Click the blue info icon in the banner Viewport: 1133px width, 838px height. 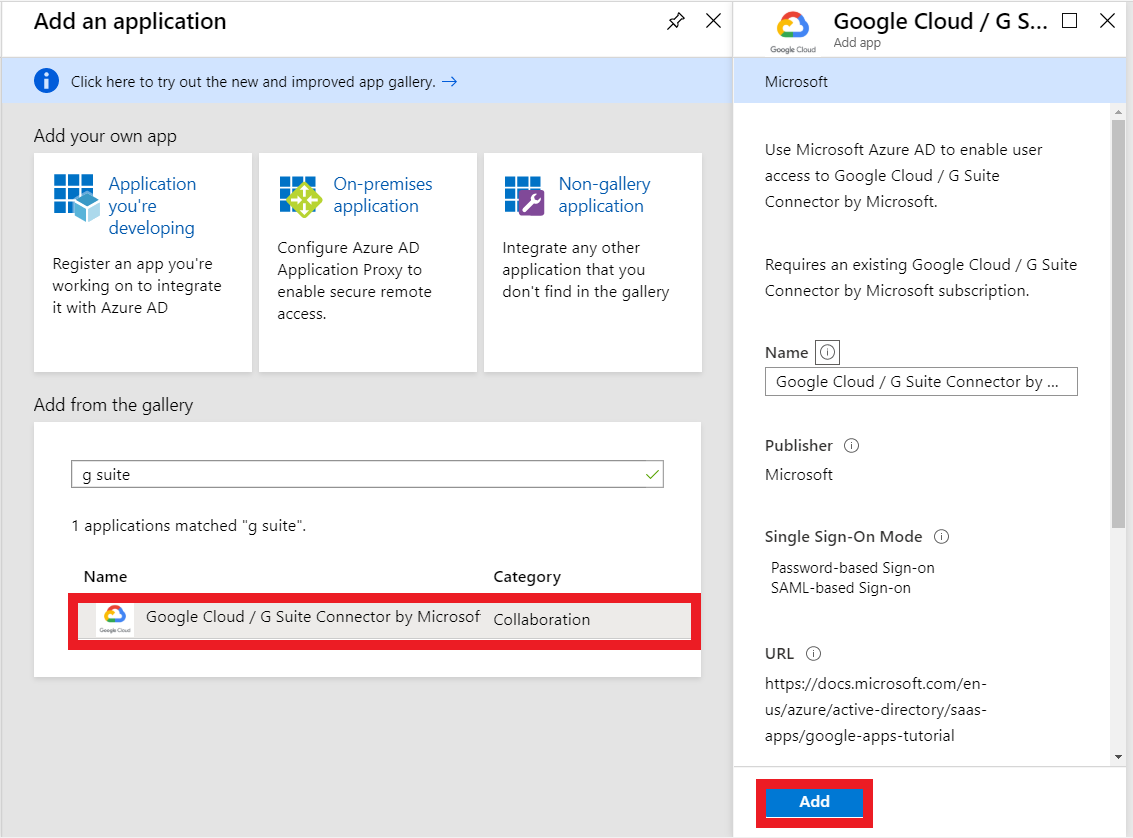click(46, 81)
